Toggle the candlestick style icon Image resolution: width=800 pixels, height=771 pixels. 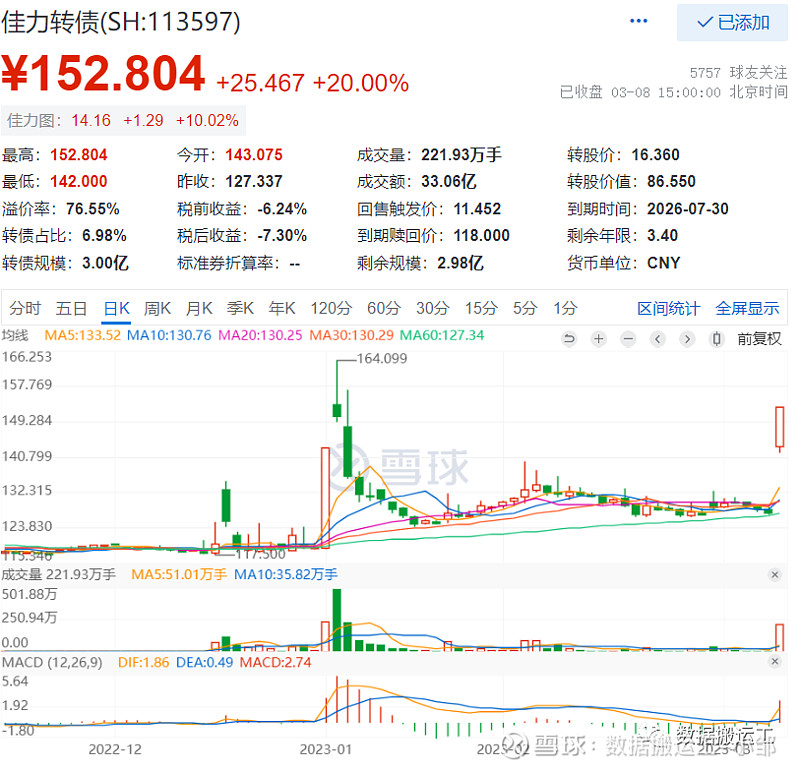717,338
